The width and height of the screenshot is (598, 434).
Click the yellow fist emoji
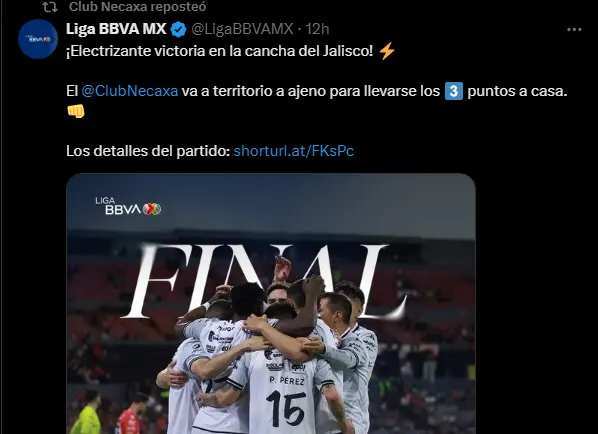point(76,111)
